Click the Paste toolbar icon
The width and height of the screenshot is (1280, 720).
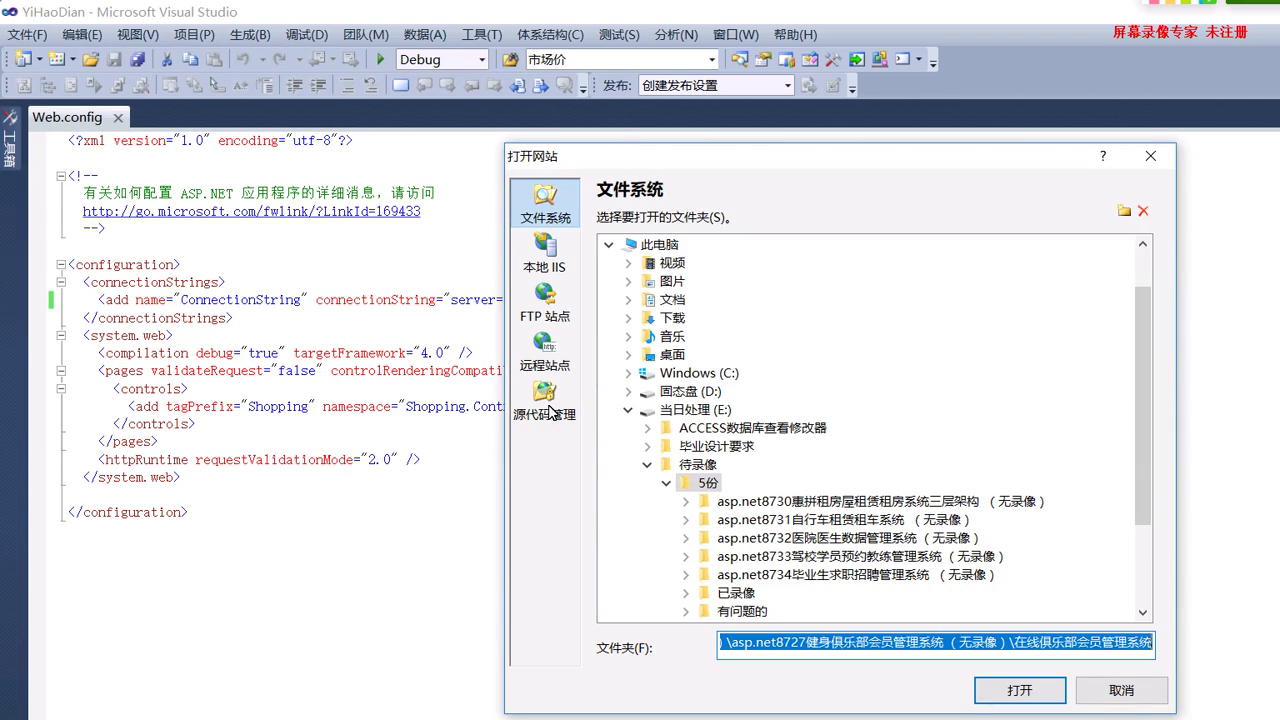click(x=214, y=59)
